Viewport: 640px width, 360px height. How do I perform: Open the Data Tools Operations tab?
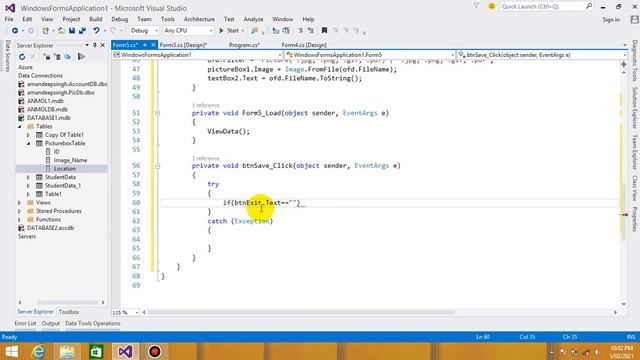[93, 323]
